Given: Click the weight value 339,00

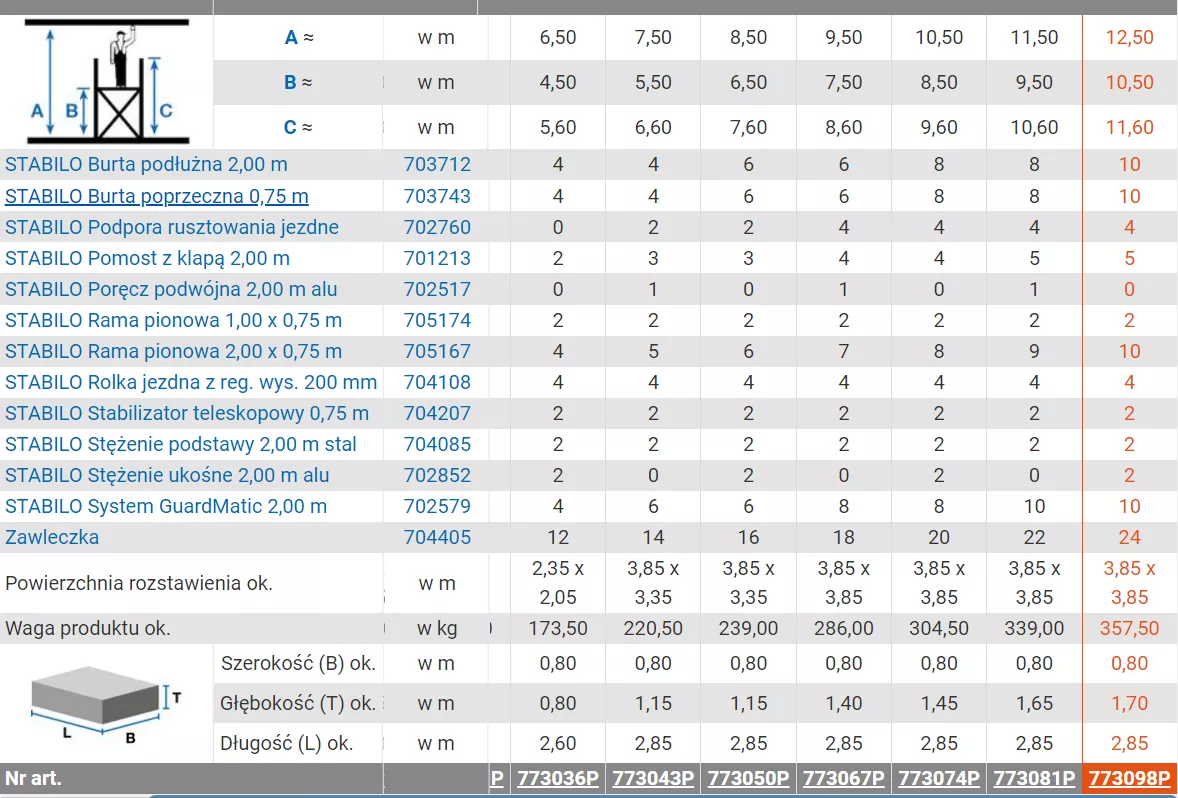Looking at the screenshot, I should click(1035, 628).
